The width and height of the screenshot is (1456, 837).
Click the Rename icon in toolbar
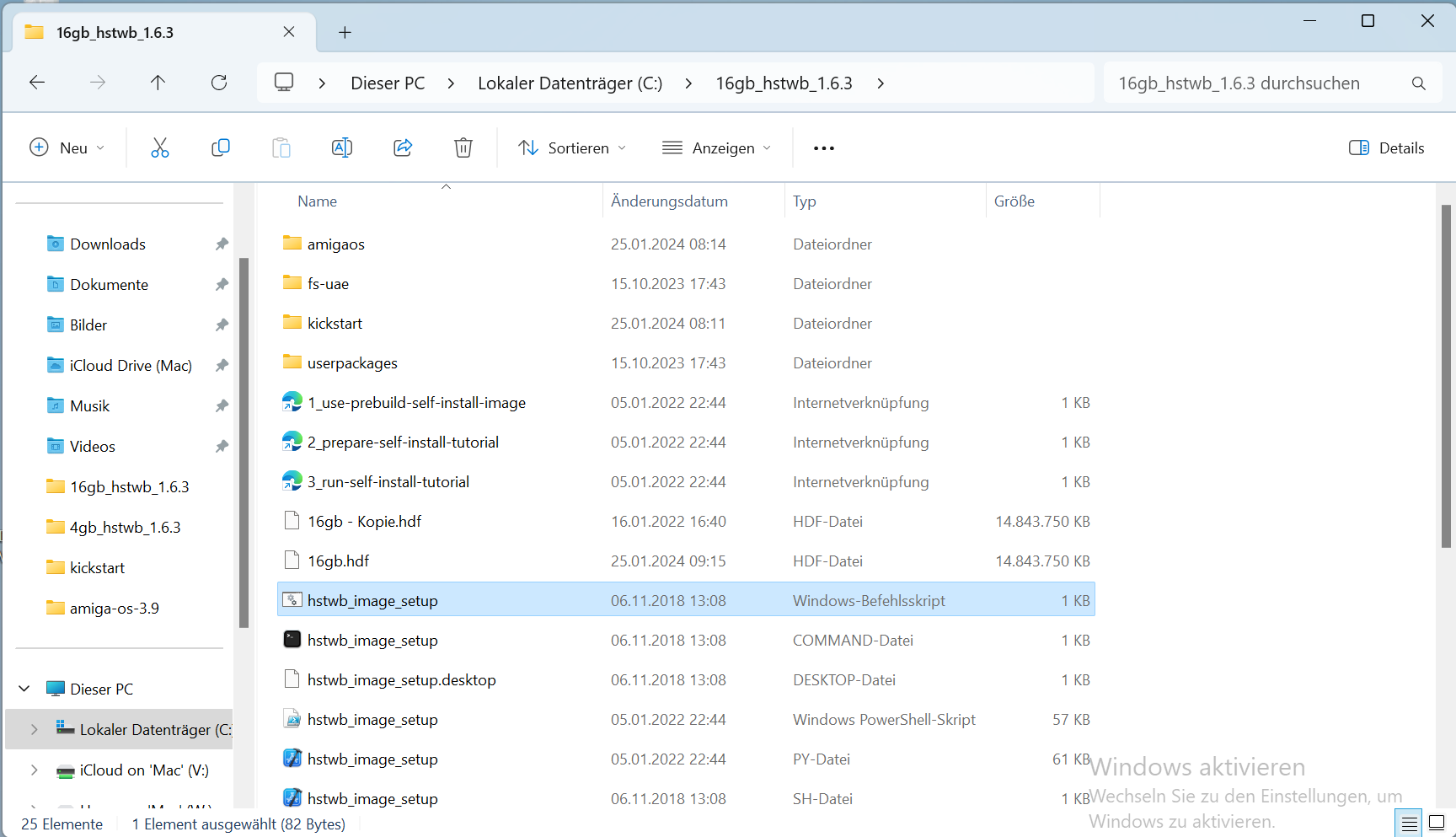pyautogui.click(x=342, y=148)
